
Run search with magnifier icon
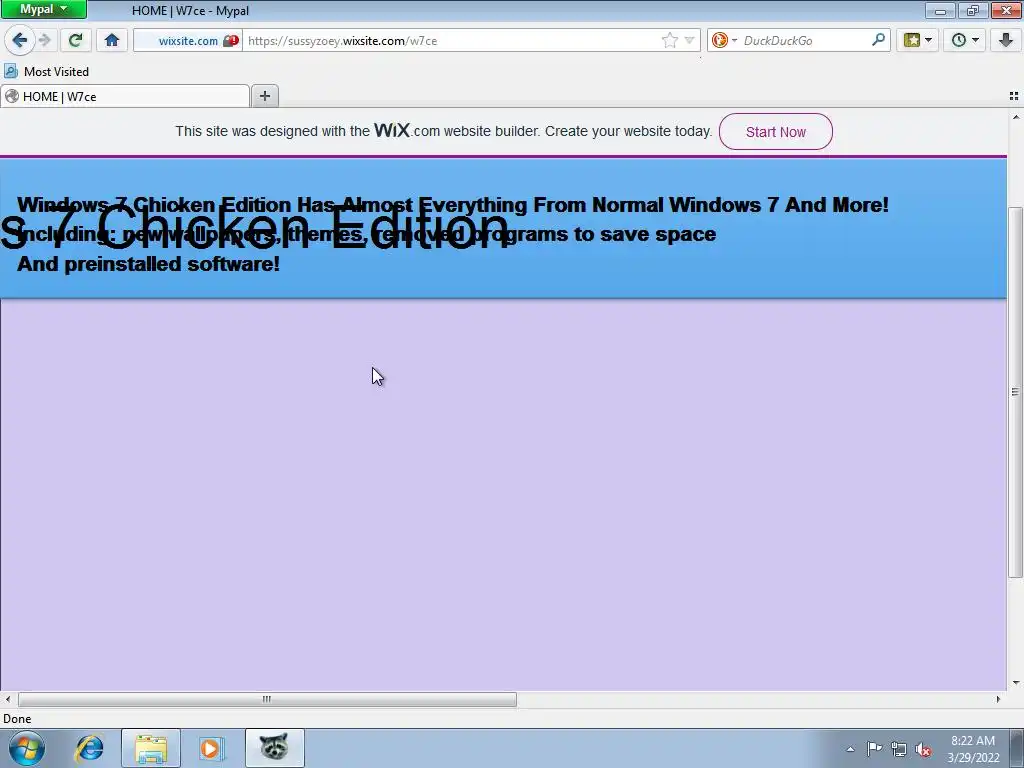point(878,40)
